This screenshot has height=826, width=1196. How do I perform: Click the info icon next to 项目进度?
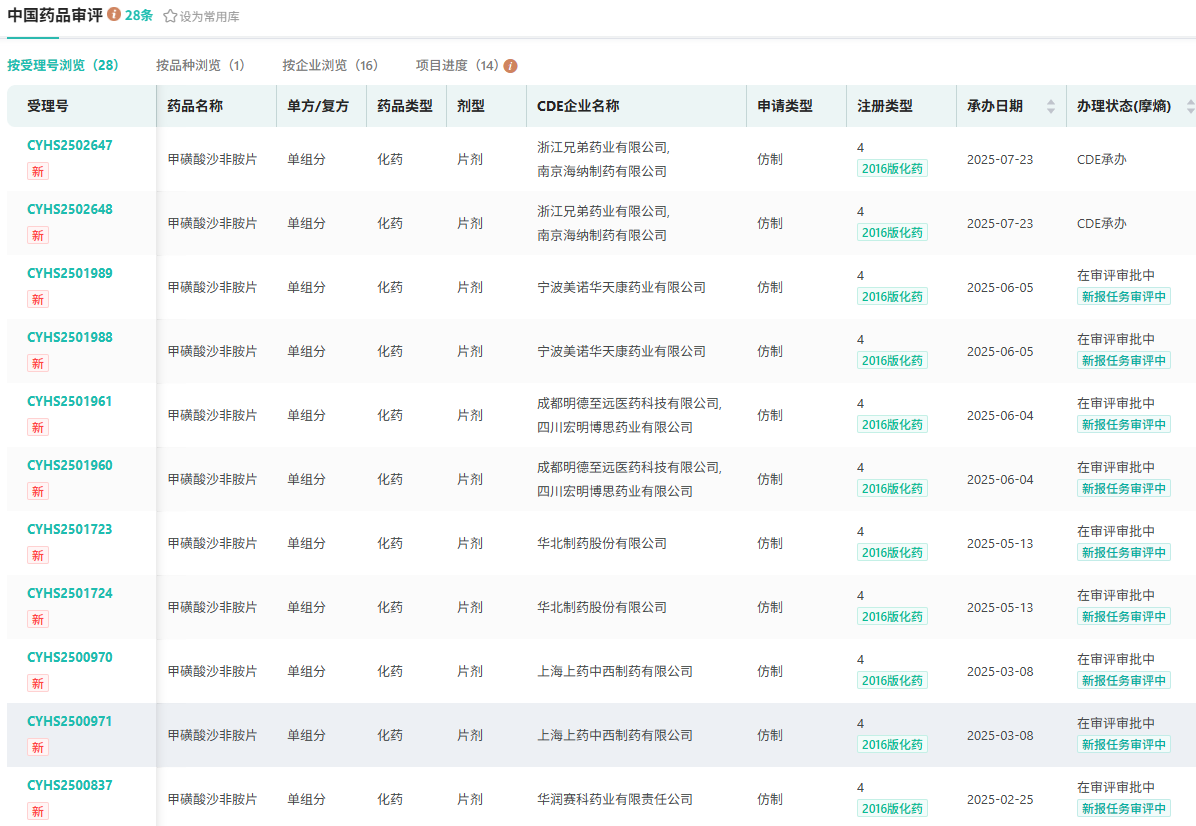pyautogui.click(x=510, y=66)
